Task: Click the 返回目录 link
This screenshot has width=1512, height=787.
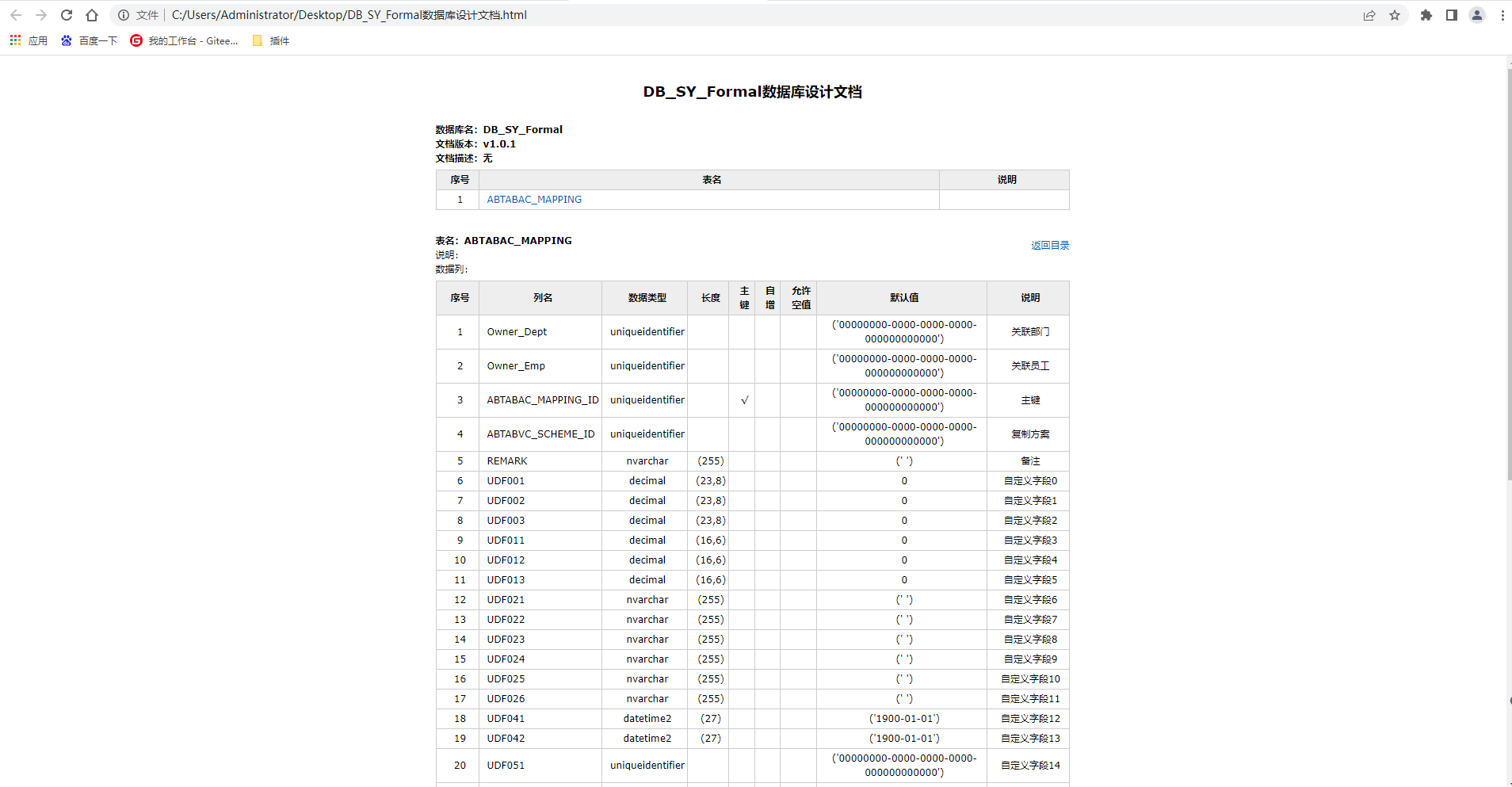Action: pos(1050,246)
